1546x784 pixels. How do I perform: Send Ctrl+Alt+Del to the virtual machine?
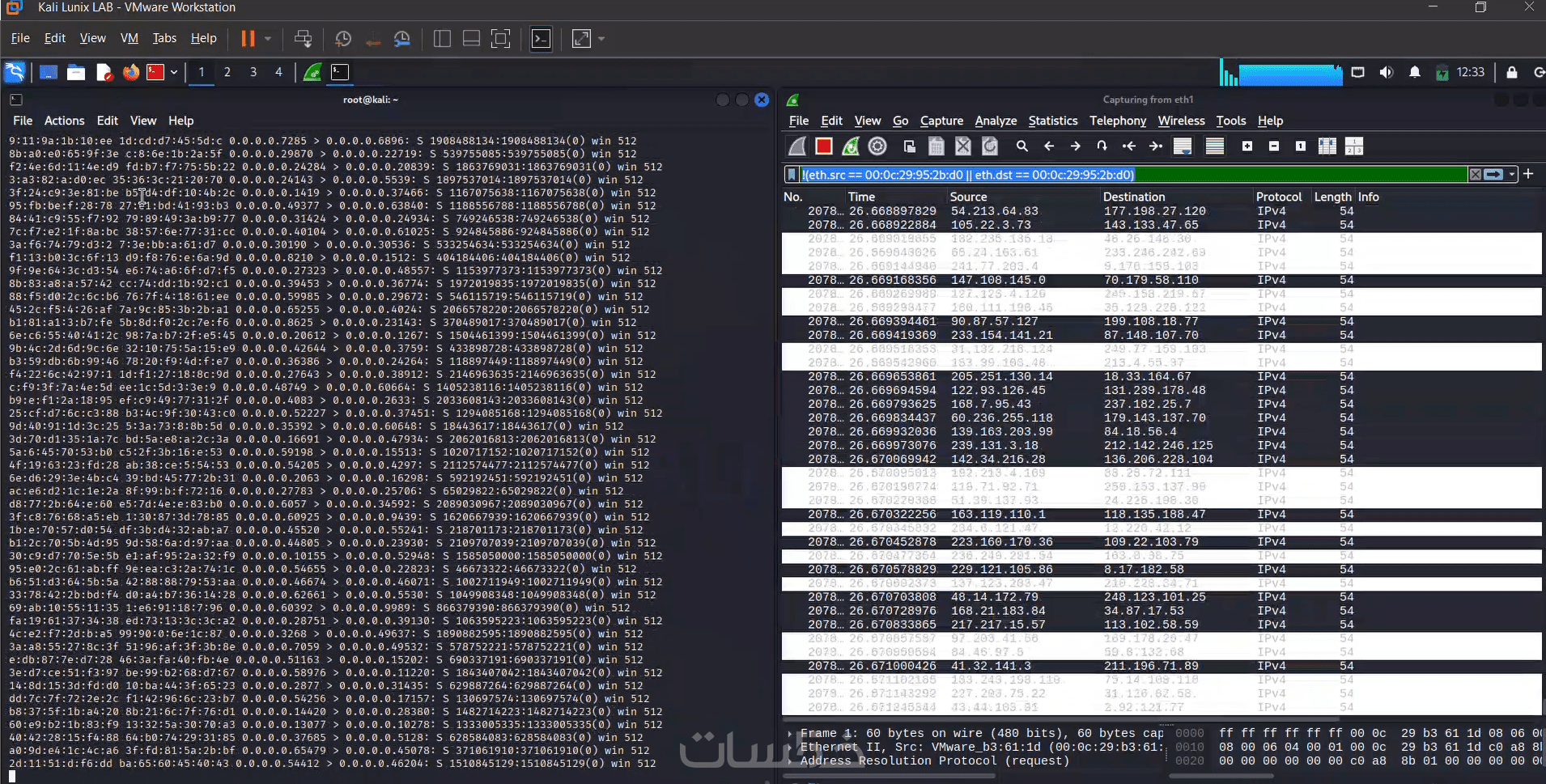tap(304, 39)
